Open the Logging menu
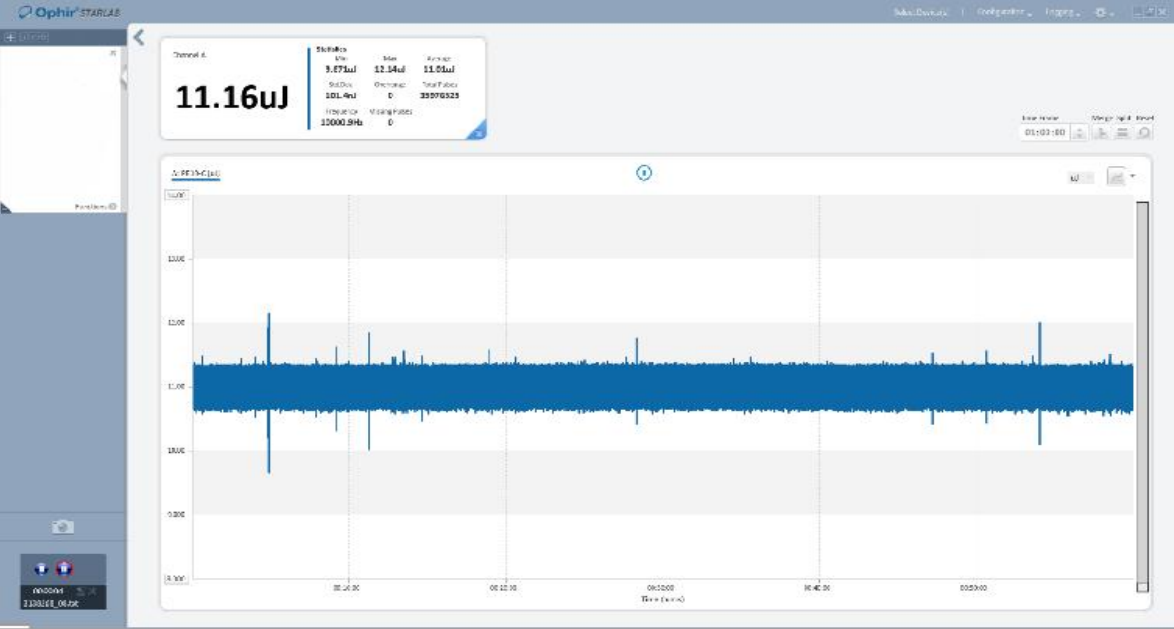The height and width of the screenshot is (629, 1174). (x=1061, y=12)
